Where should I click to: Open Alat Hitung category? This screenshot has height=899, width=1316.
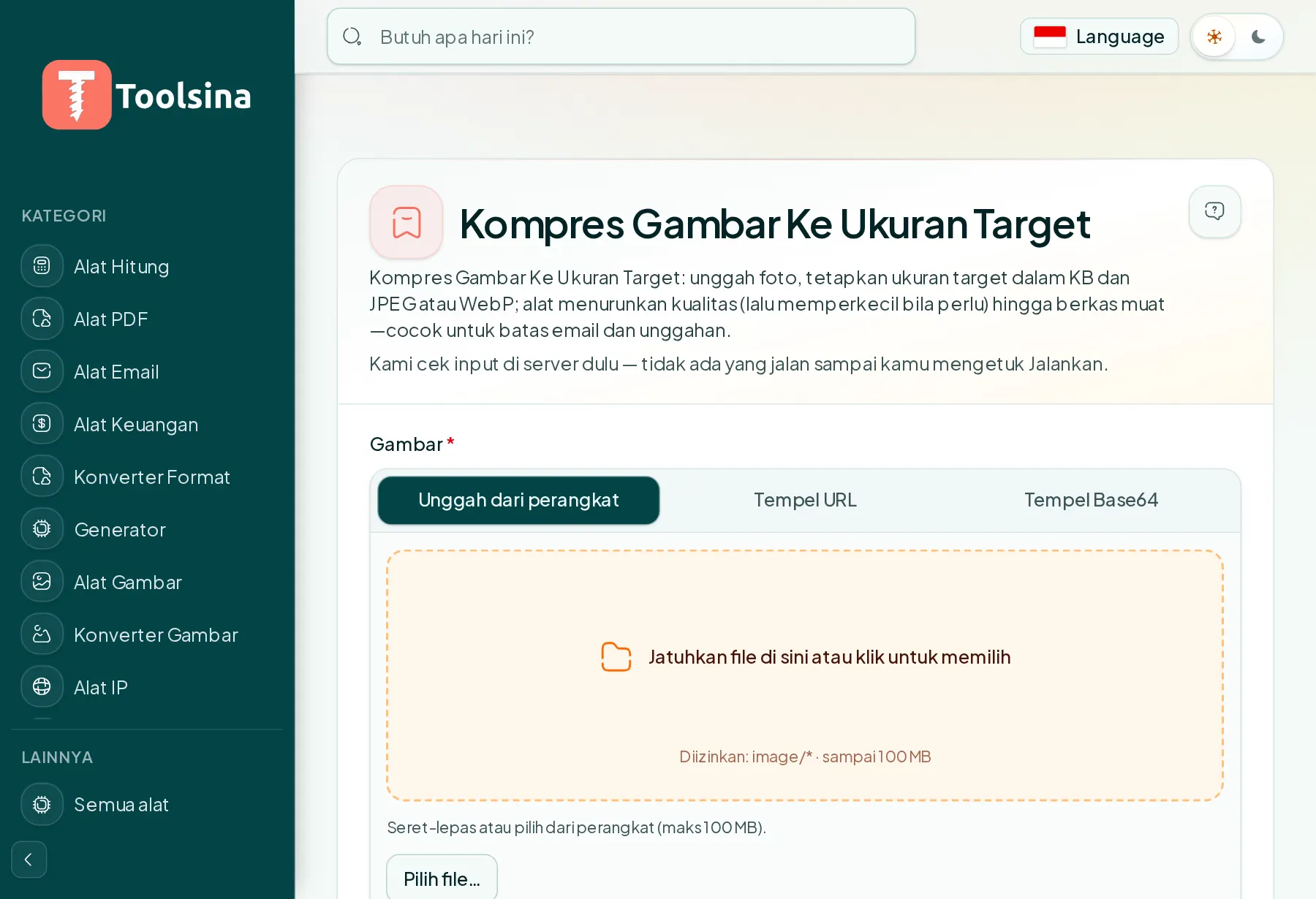click(146, 266)
